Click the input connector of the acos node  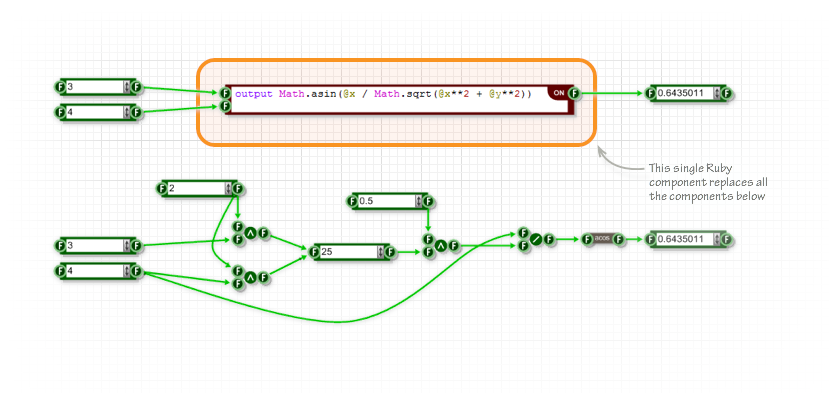(587, 240)
